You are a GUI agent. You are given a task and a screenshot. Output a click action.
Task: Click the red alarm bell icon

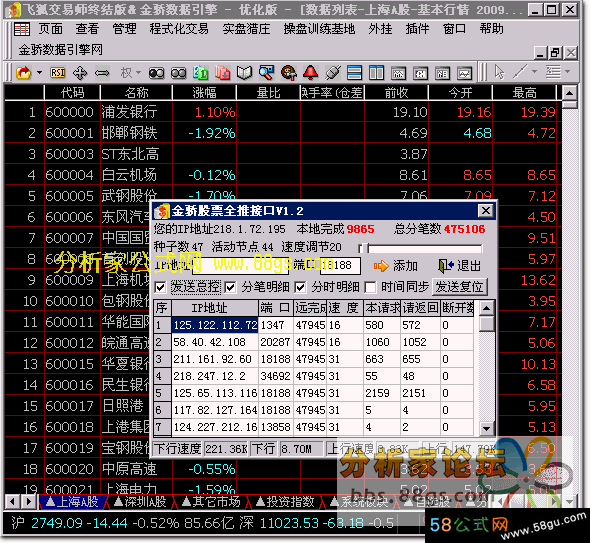click(x=310, y=73)
